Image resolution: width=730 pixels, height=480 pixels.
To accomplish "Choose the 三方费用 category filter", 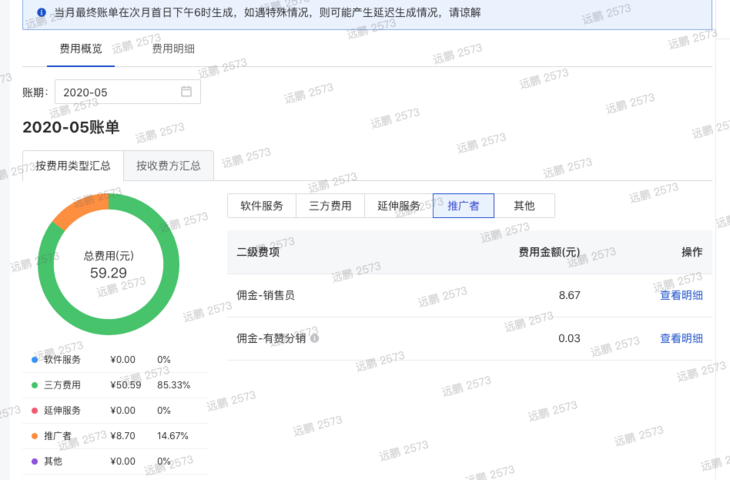I will click(329, 206).
